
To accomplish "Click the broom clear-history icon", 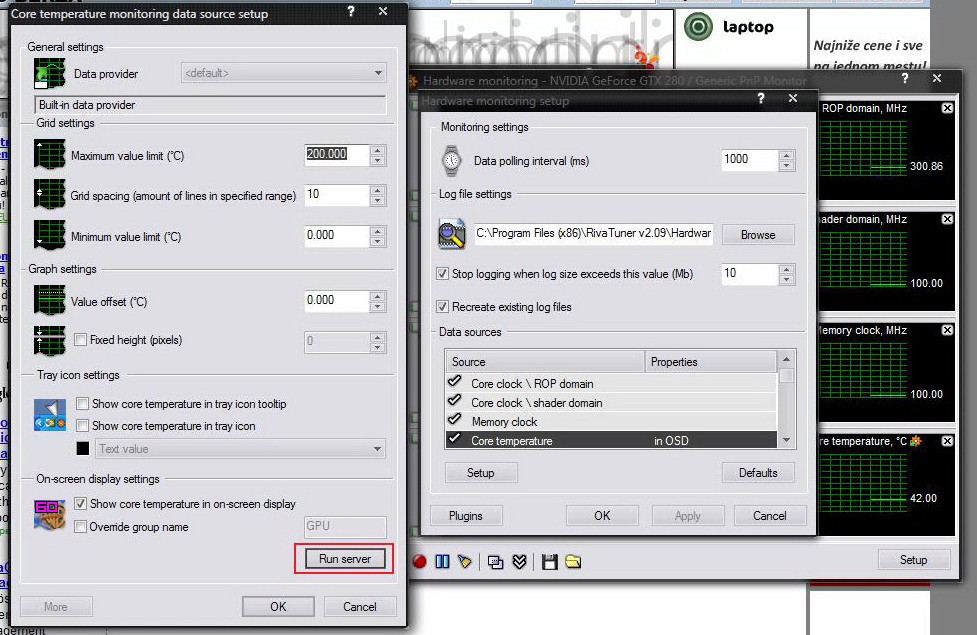I will click(x=465, y=561).
